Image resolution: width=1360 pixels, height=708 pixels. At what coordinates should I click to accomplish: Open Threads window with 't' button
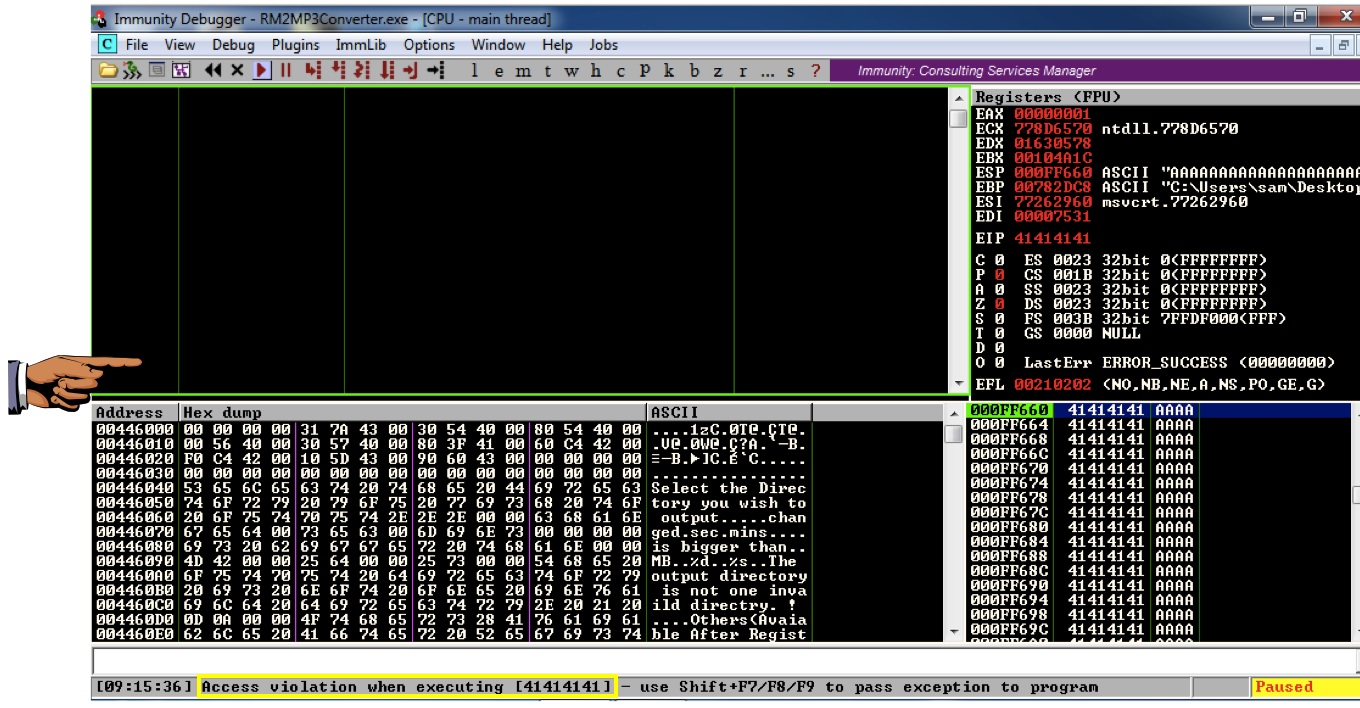pyautogui.click(x=547, y=71)
